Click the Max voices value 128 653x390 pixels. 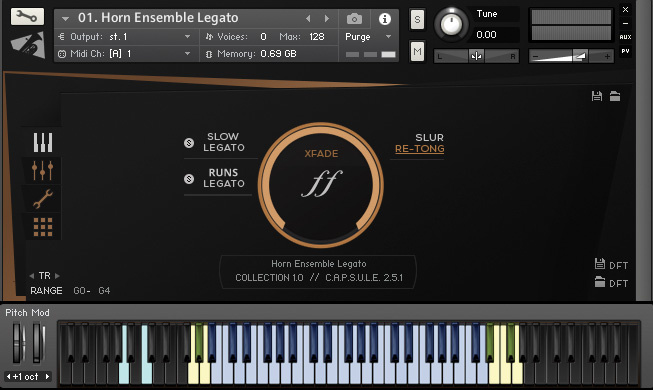click(x=317, y=37)
